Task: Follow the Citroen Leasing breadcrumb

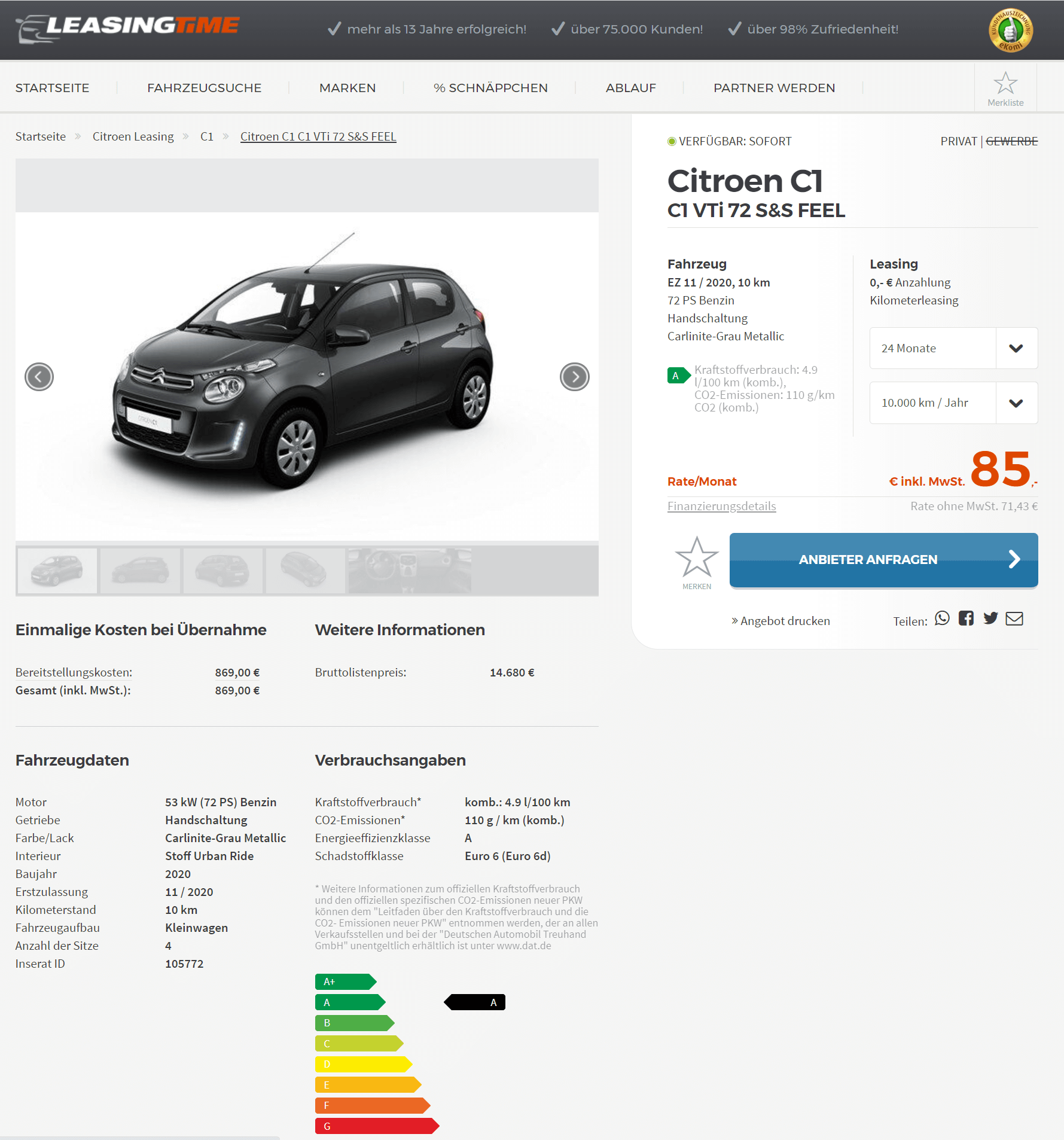Action: click(133, 136)
